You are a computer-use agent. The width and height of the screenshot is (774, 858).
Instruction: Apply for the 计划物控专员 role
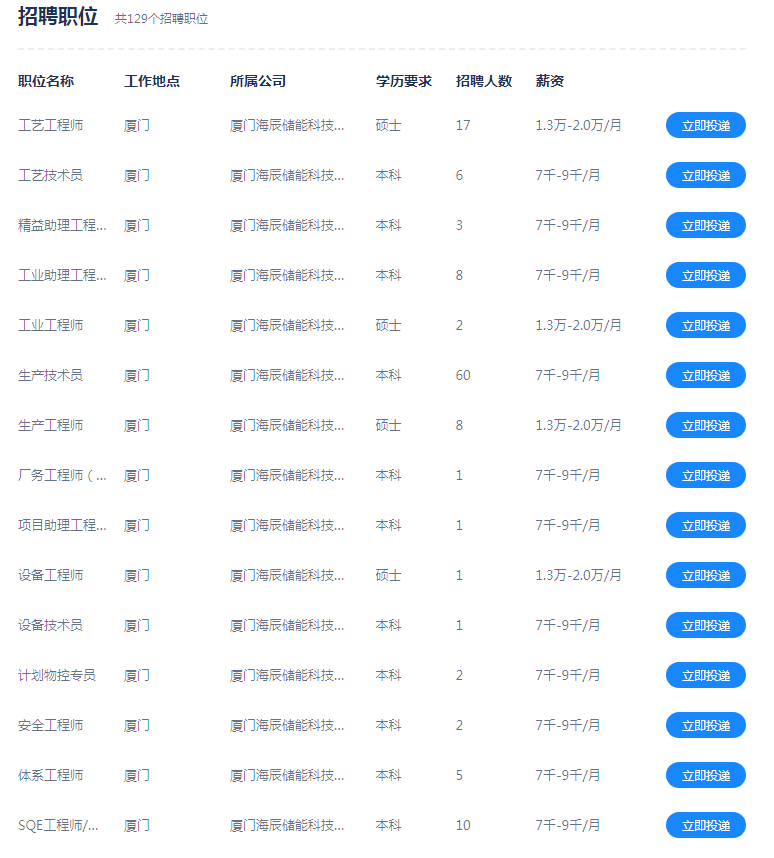705,675
